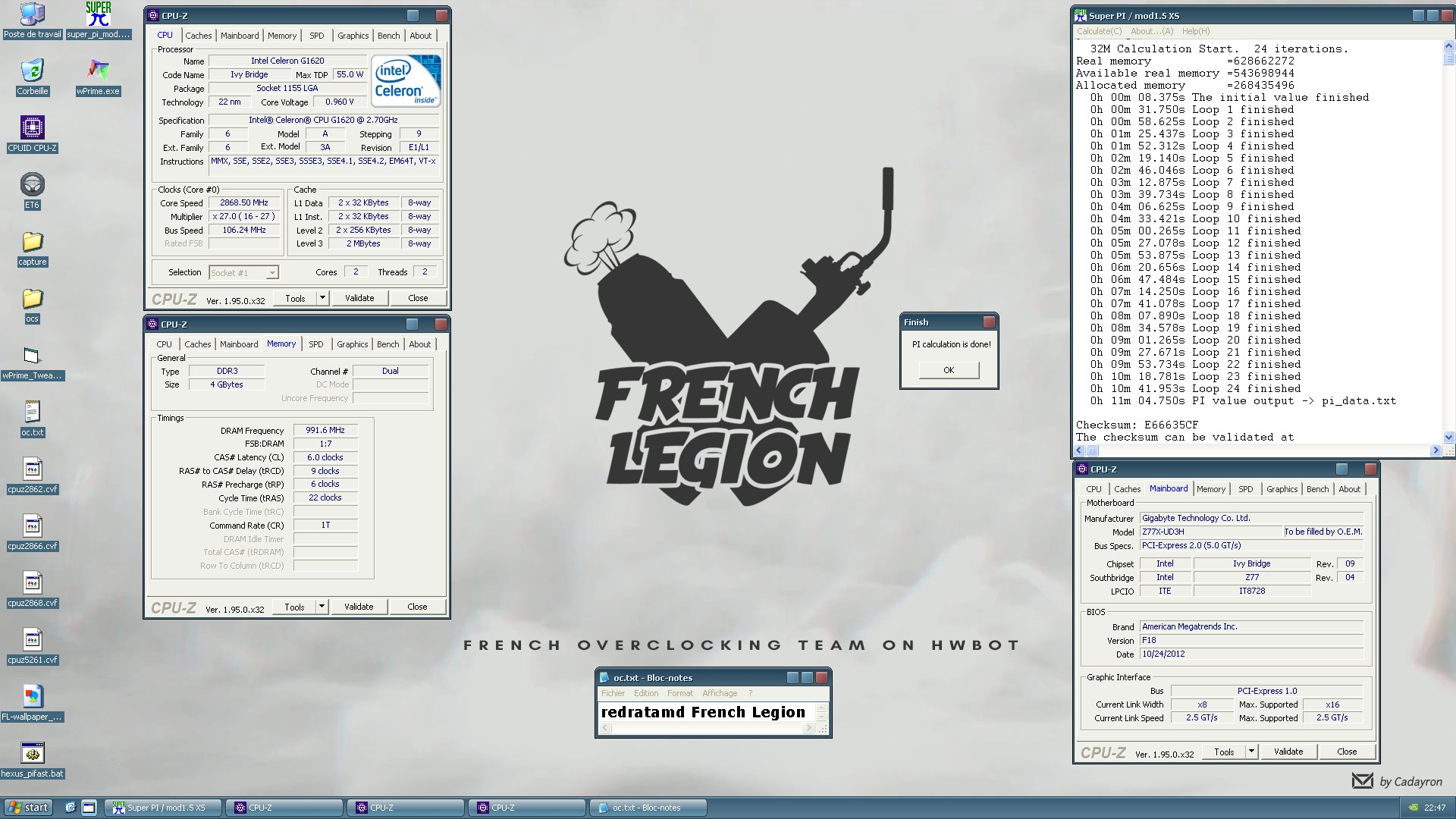Close the Finish dialog window
The image size is (1456, 819).
[989, 322]
